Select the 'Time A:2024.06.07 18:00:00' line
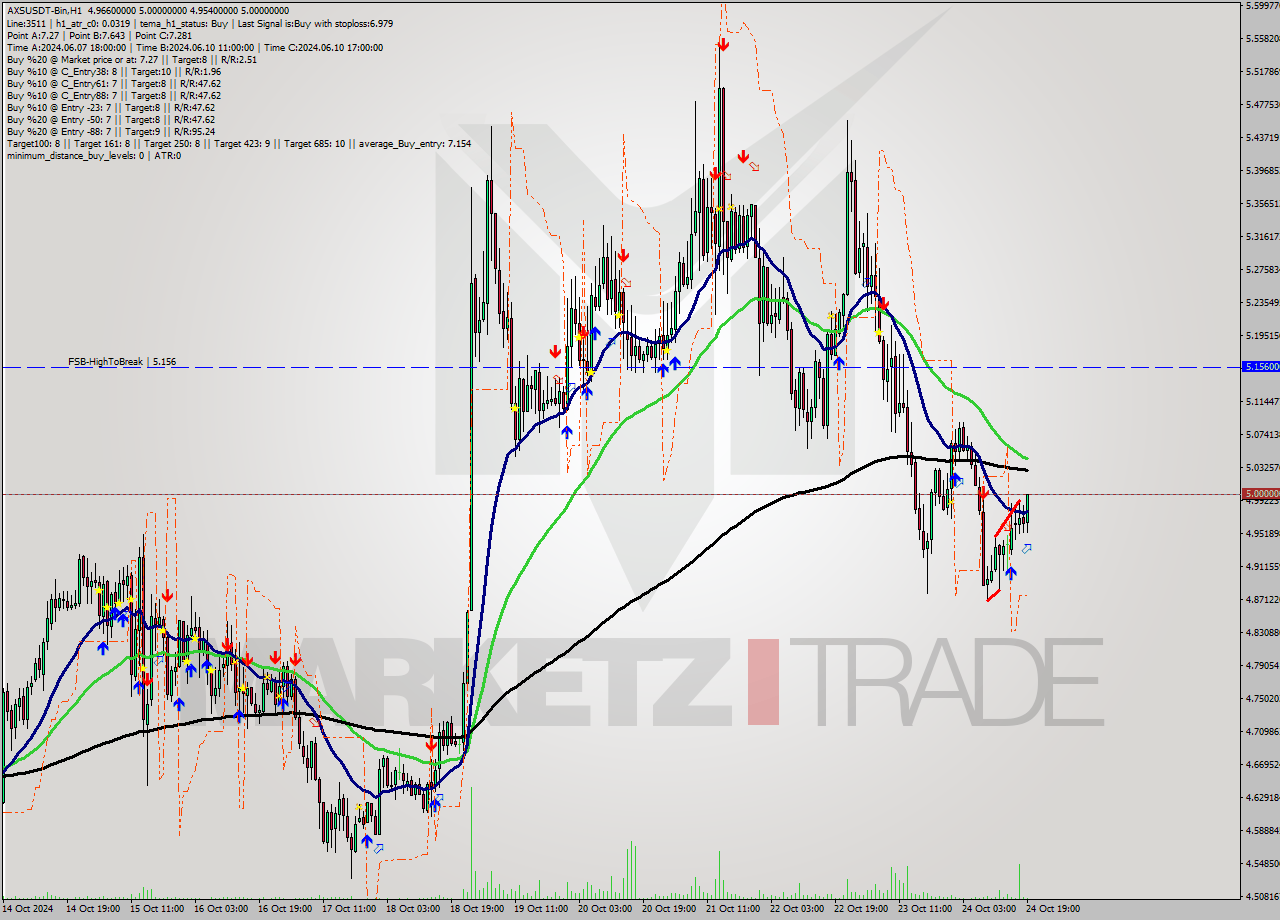1280x920 pixels. (x=194, y=47)
